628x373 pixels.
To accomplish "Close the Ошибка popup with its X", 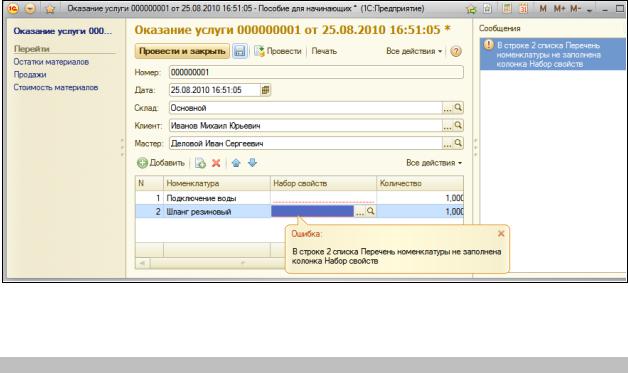I will tap(501, 234).
